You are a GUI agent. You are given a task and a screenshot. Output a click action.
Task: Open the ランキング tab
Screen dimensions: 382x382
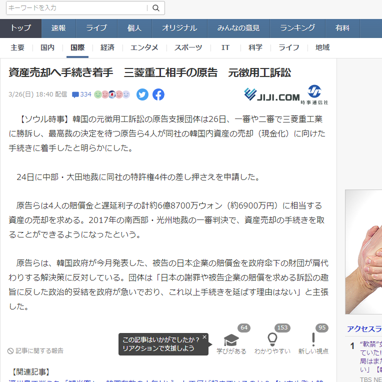click(298, 28)
